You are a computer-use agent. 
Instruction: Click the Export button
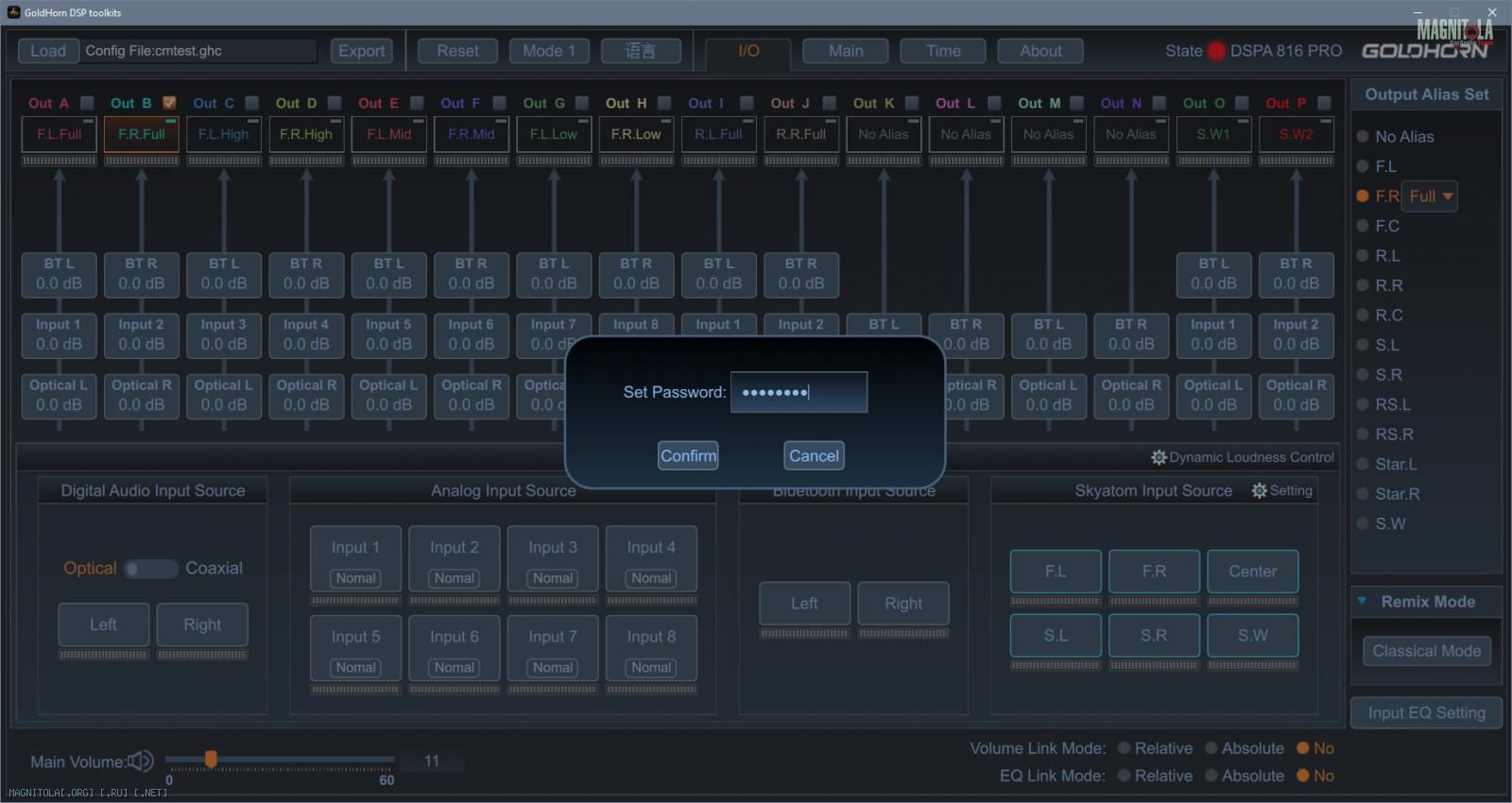point(362,51)
